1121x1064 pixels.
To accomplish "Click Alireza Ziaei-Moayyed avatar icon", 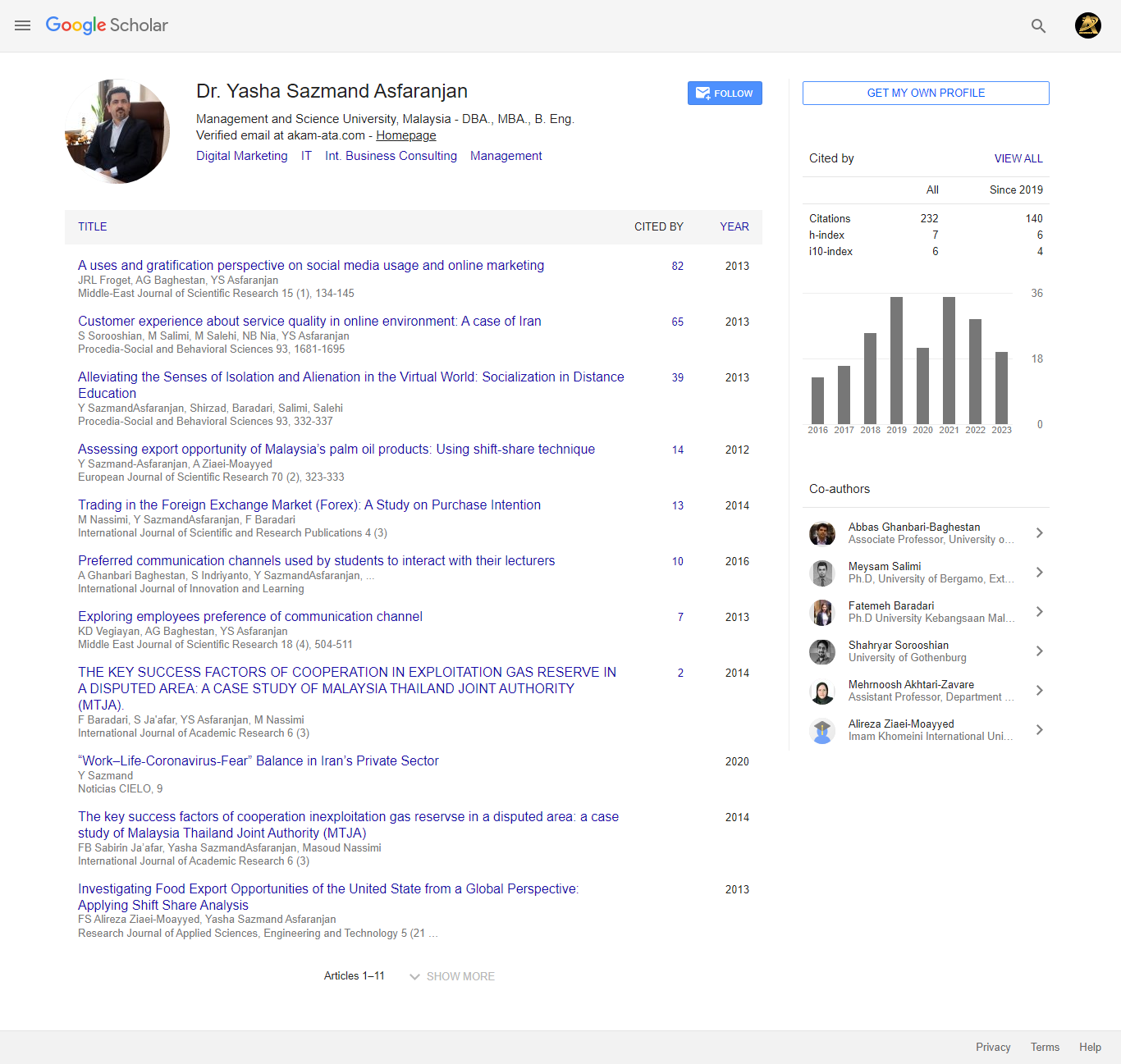I will pos(822,730).
